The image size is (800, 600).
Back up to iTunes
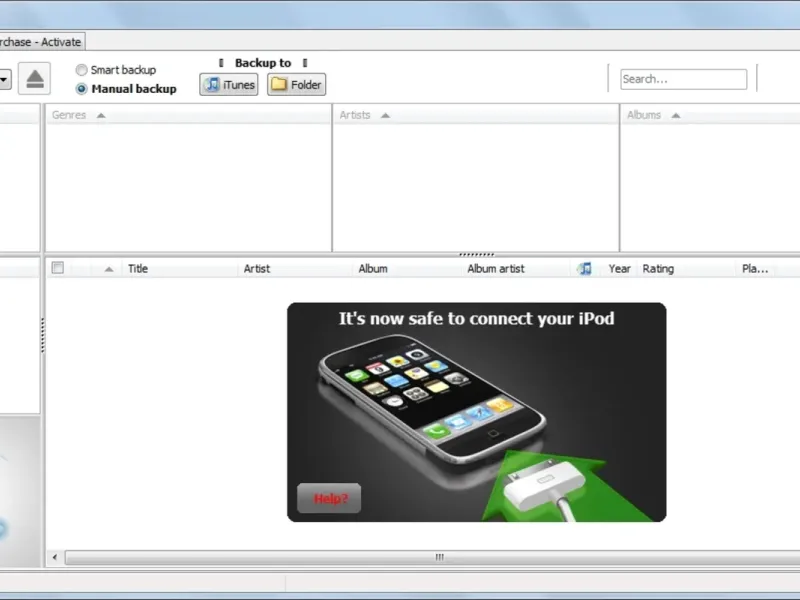point(229,85)
